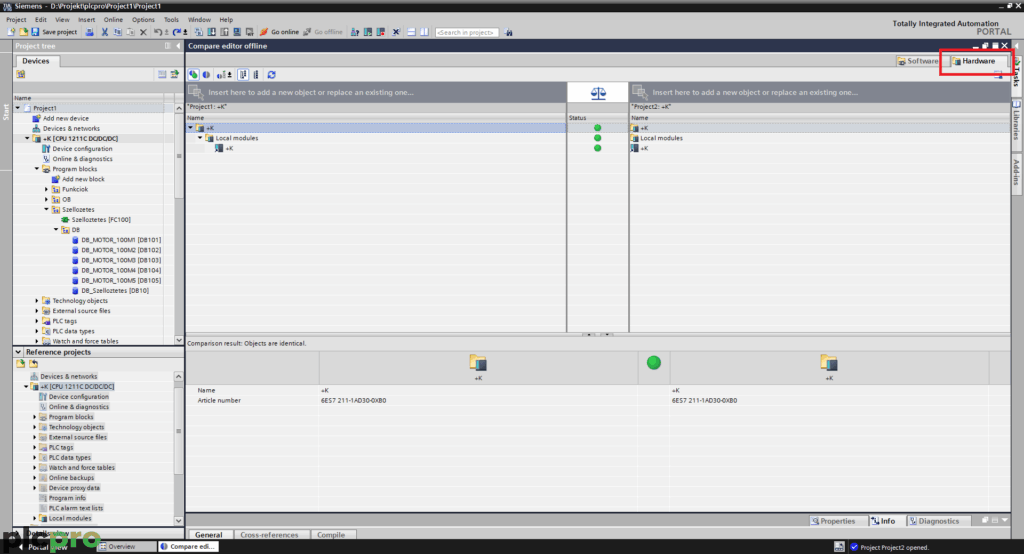This screenshot has width=1024, height=554.
Task: Click the Open reference project icon
Action: tap(21, 364)
